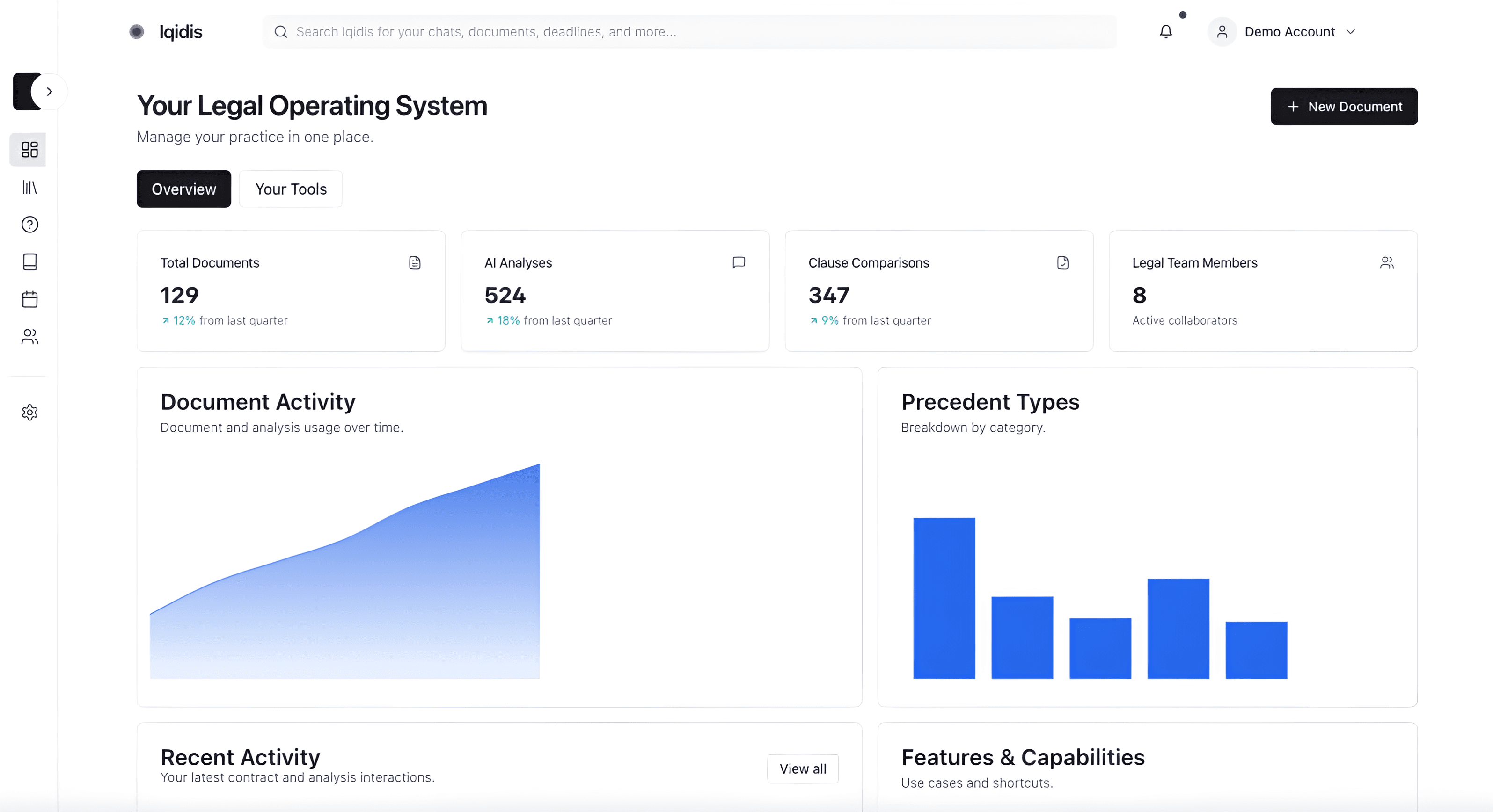
Task: Click the user avatar next to Demo Account
Action: (x=1222, y=32)
